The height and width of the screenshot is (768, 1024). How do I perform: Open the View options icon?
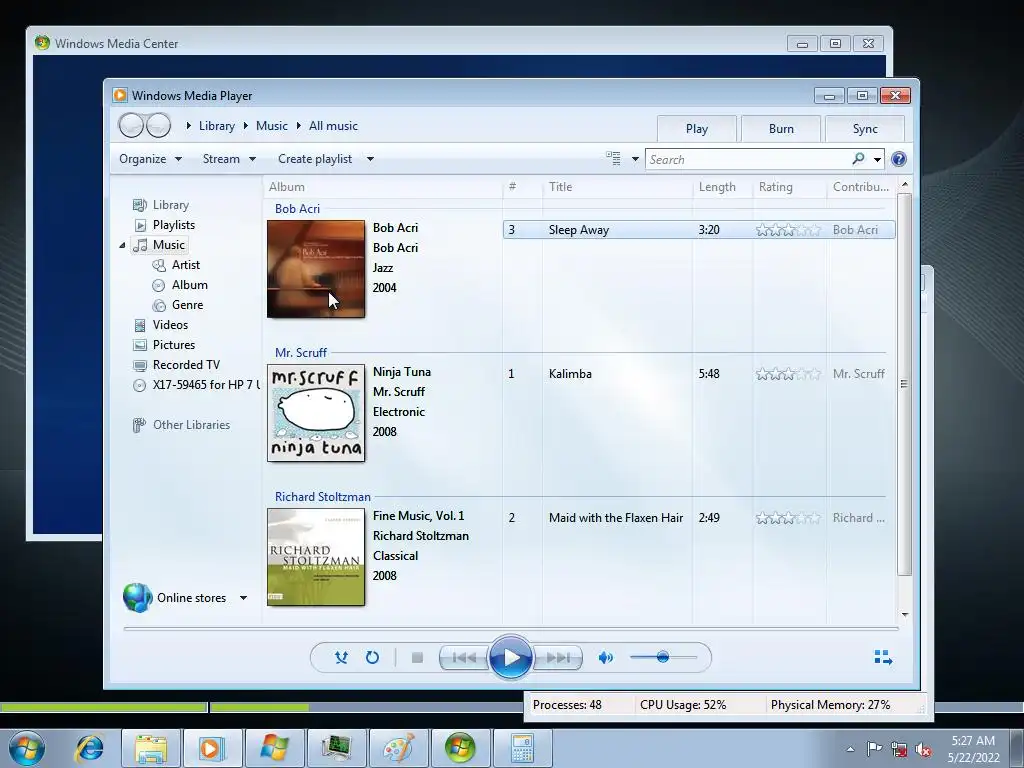point(613,159)
